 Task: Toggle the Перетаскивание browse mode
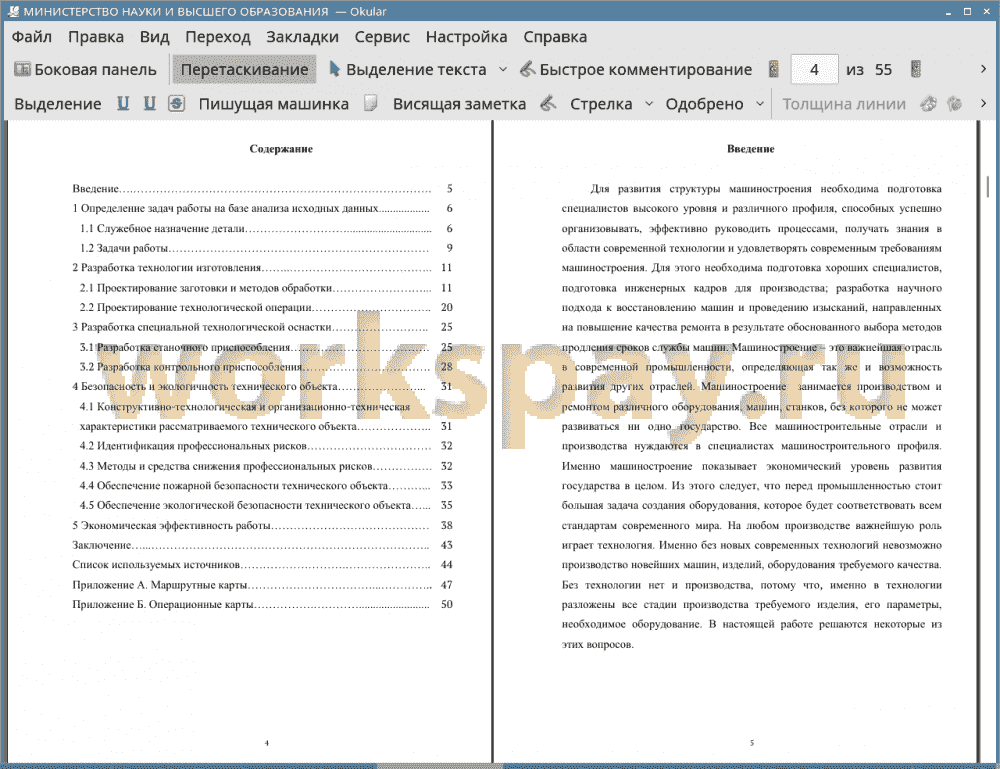coord(244,70)
